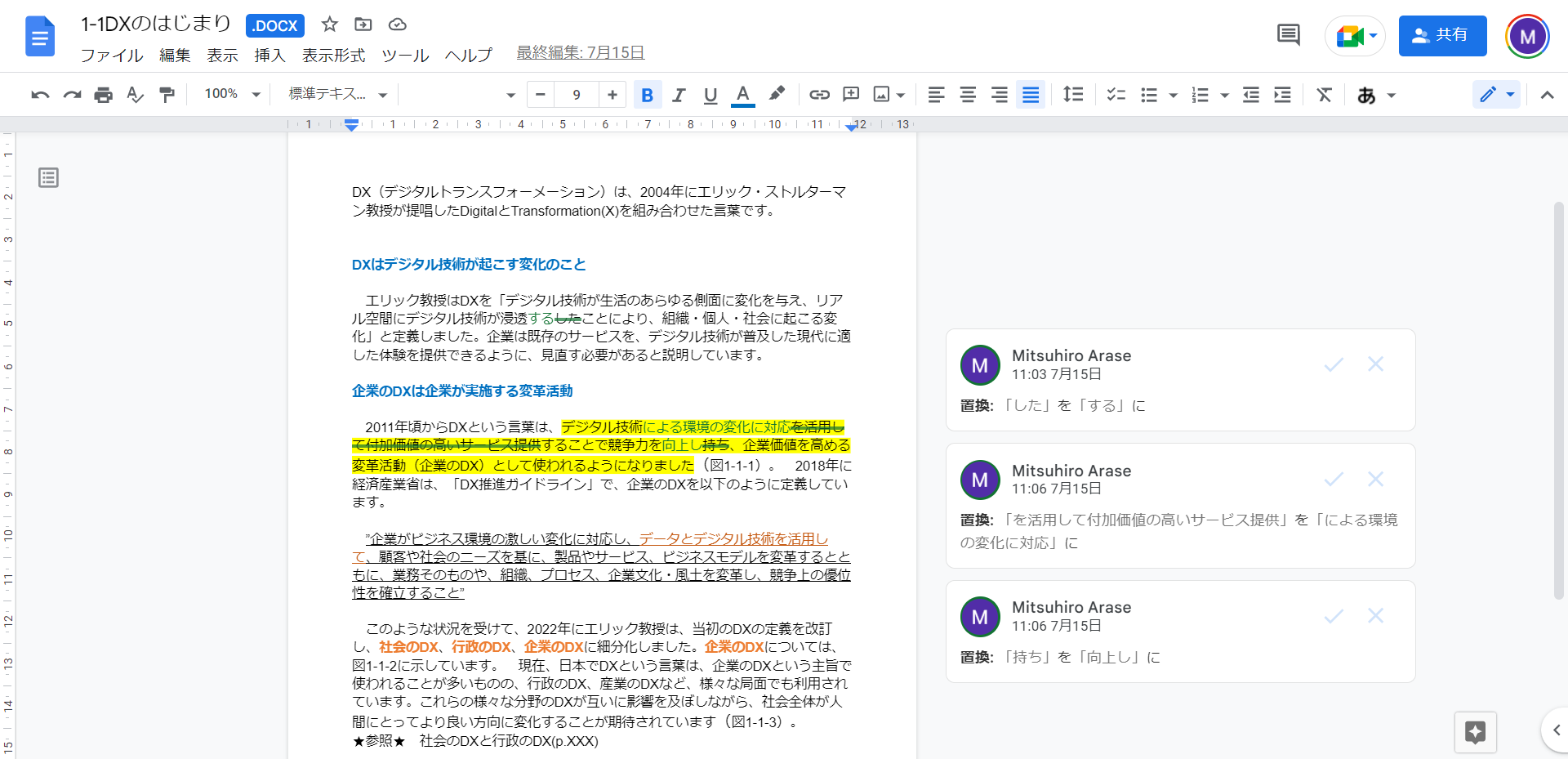Hide the menus with up chevron
Image resolution: width=1568 pixels, height=759 pixels.
point(1547,95)
